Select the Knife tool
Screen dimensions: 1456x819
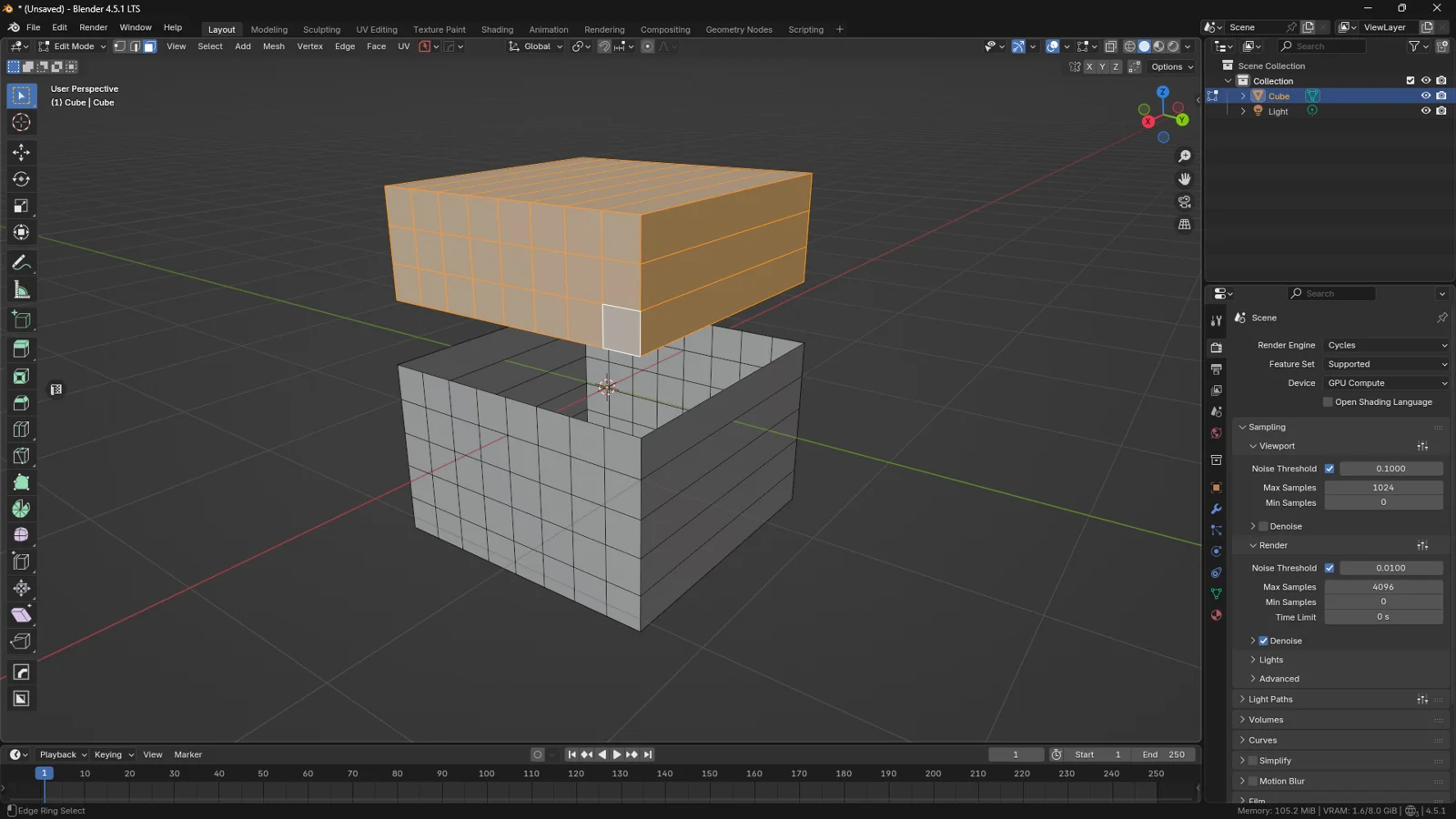pyautogui.click(x=21, y=456)
